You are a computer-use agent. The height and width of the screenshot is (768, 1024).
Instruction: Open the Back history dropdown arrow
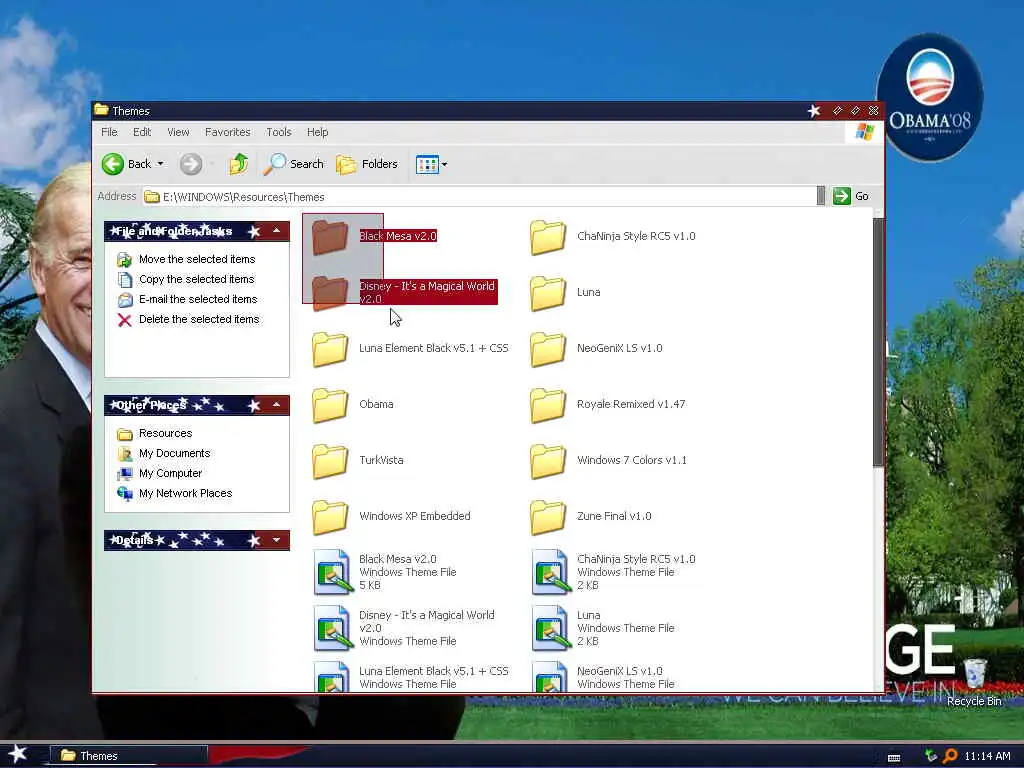click(x=161, y=164)
